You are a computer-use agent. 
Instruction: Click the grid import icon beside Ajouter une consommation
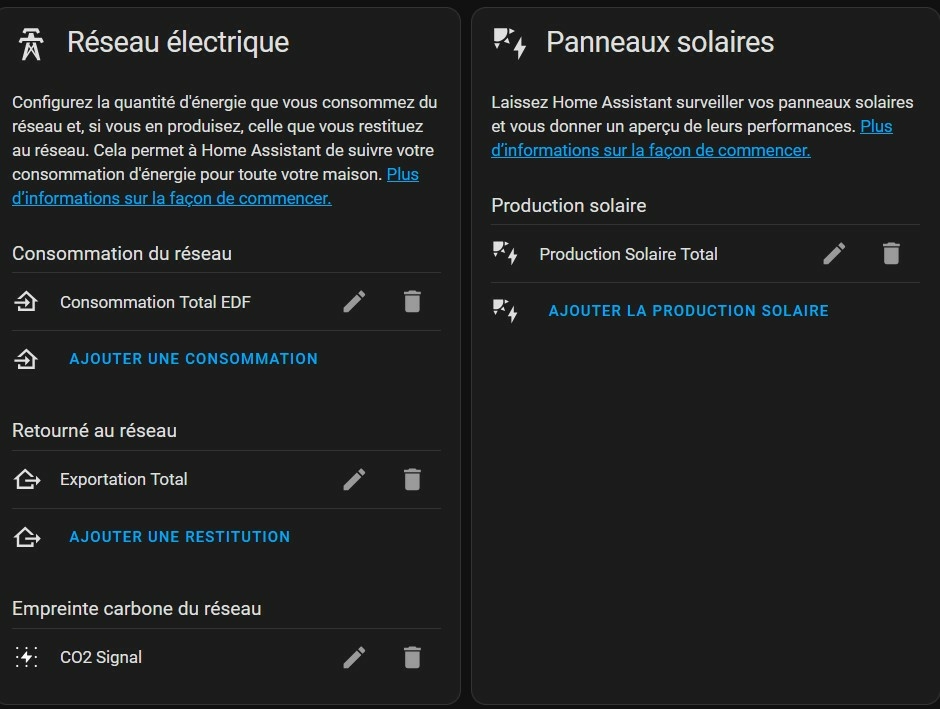[x=26, y=359]
